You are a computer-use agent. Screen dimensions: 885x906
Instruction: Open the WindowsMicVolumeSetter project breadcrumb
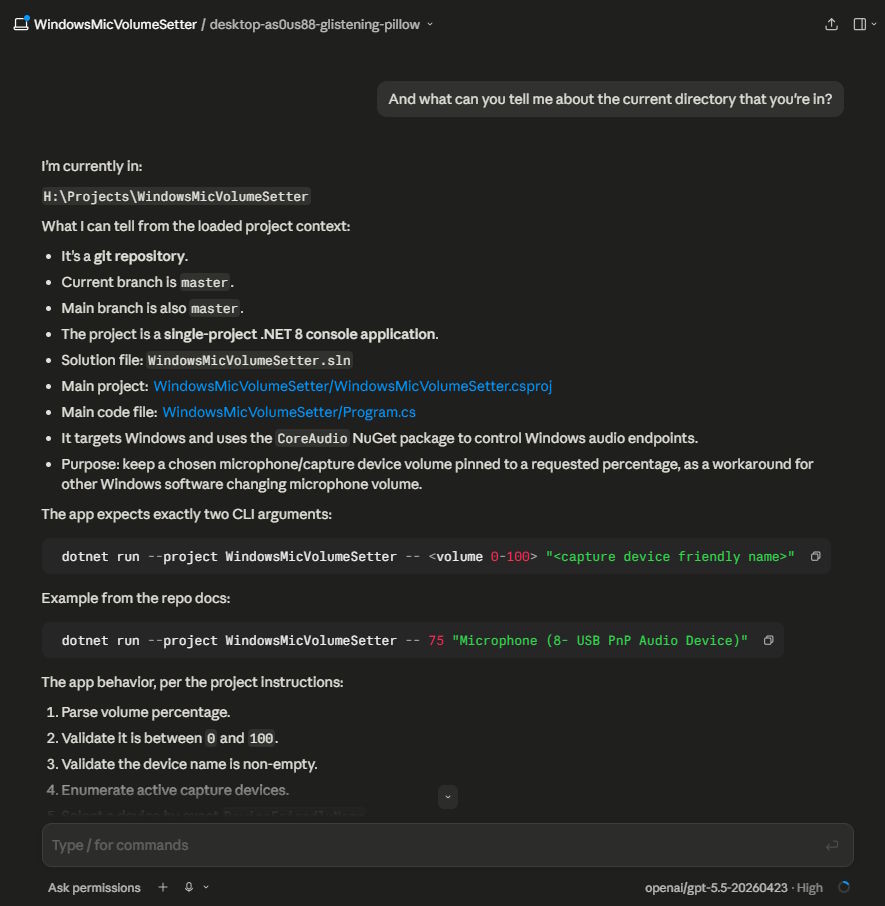[115, 24]
